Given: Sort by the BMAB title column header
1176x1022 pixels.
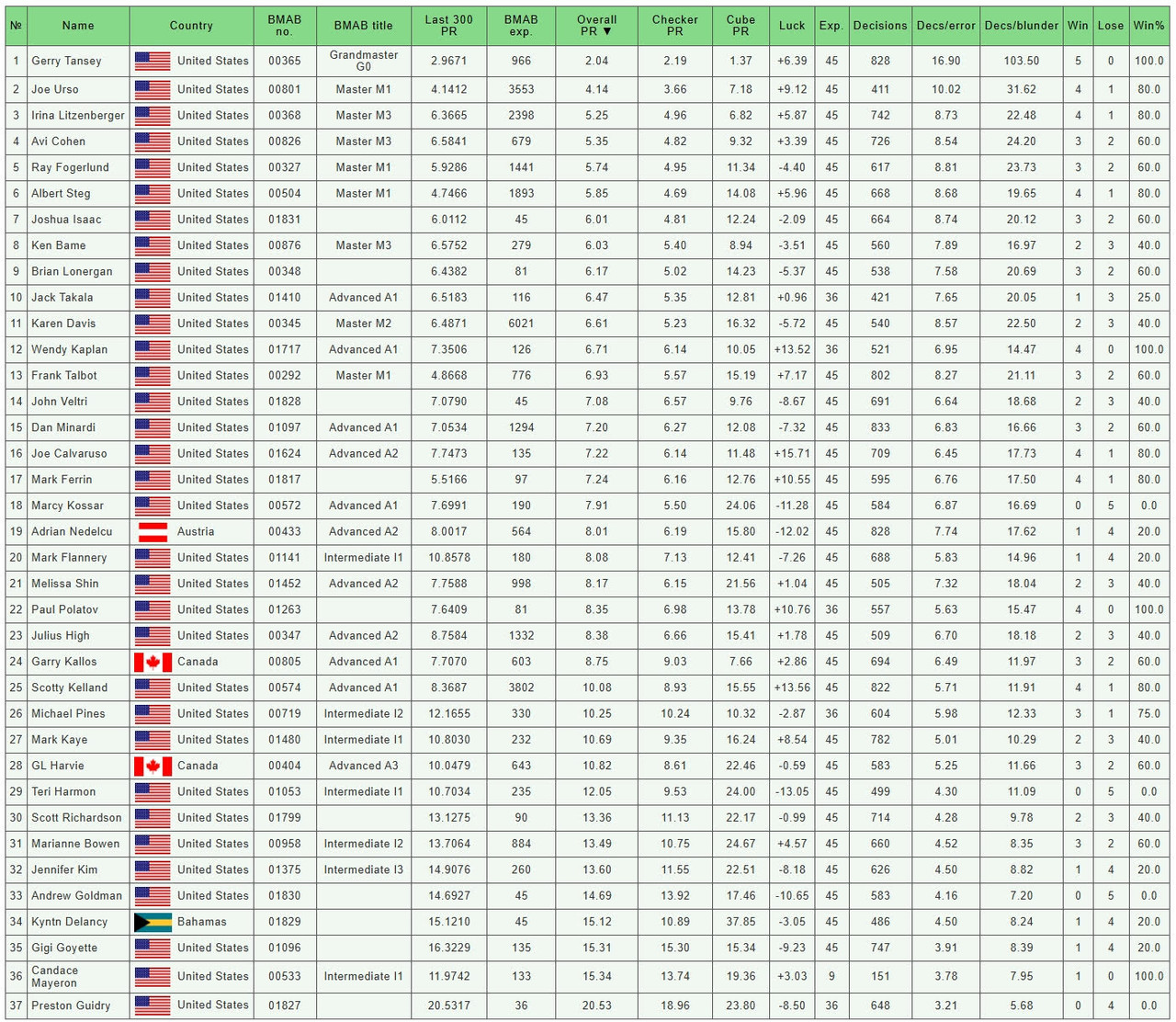Looking at the screenshot, I should pos(363,26).
